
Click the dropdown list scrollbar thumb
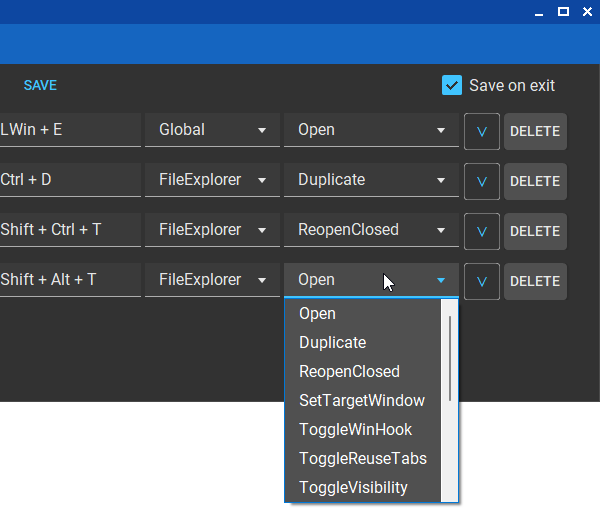click(x=450, y=359)
